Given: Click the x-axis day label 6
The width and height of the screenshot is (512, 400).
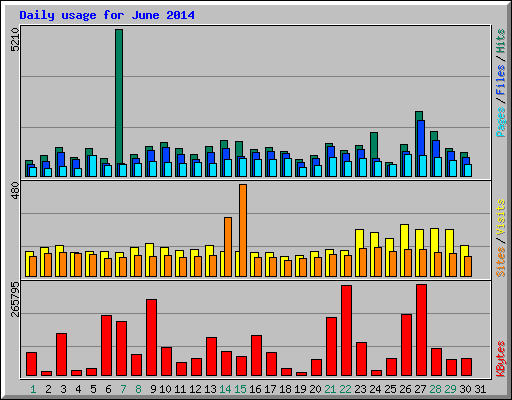Looking at the screenshot, I should [108, 389].
